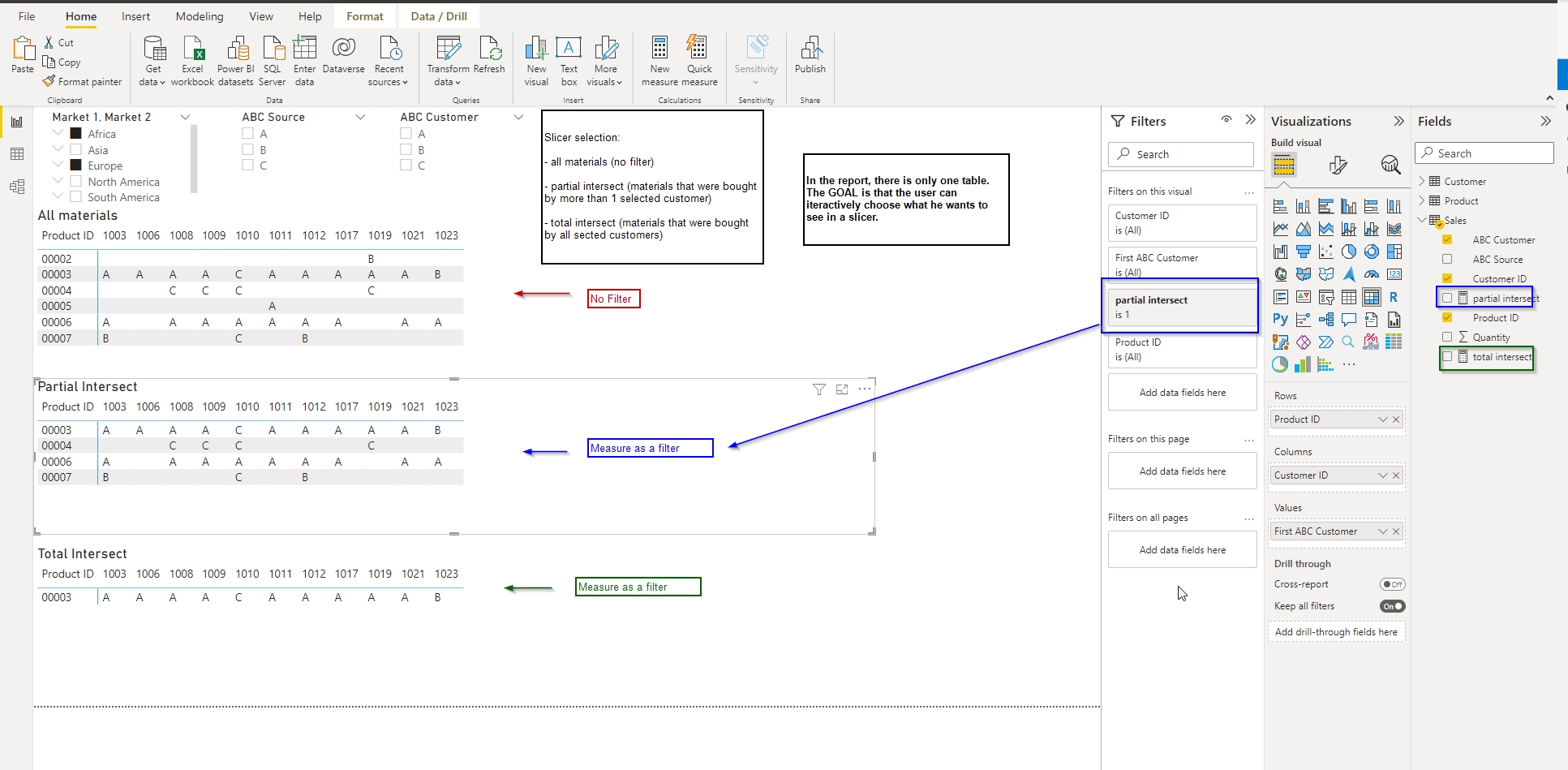Open Enter data tool
Screen dimensions: 1568x770
coord(305,61)
